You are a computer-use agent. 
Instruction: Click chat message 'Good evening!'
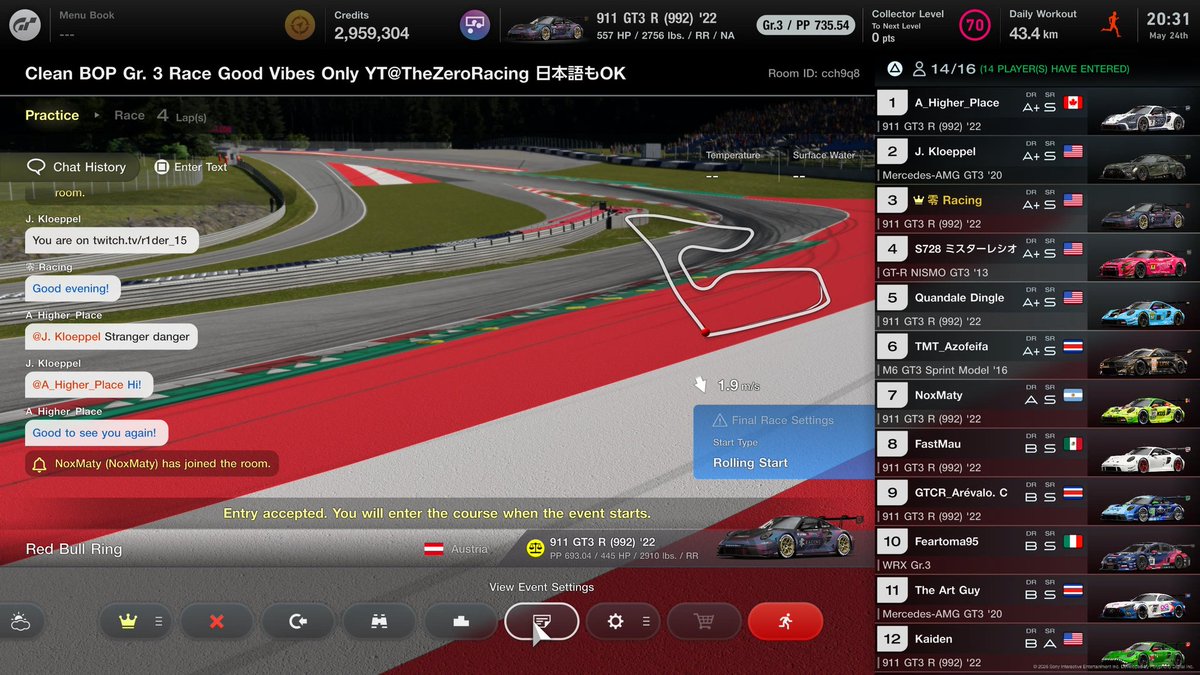(70, 288)
